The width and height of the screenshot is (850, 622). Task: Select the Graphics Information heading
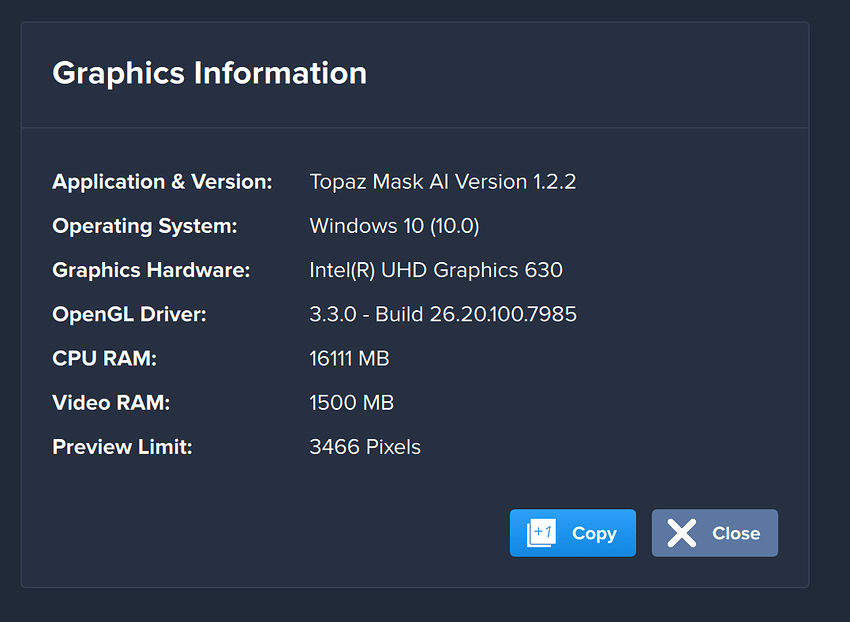point(210,73)
